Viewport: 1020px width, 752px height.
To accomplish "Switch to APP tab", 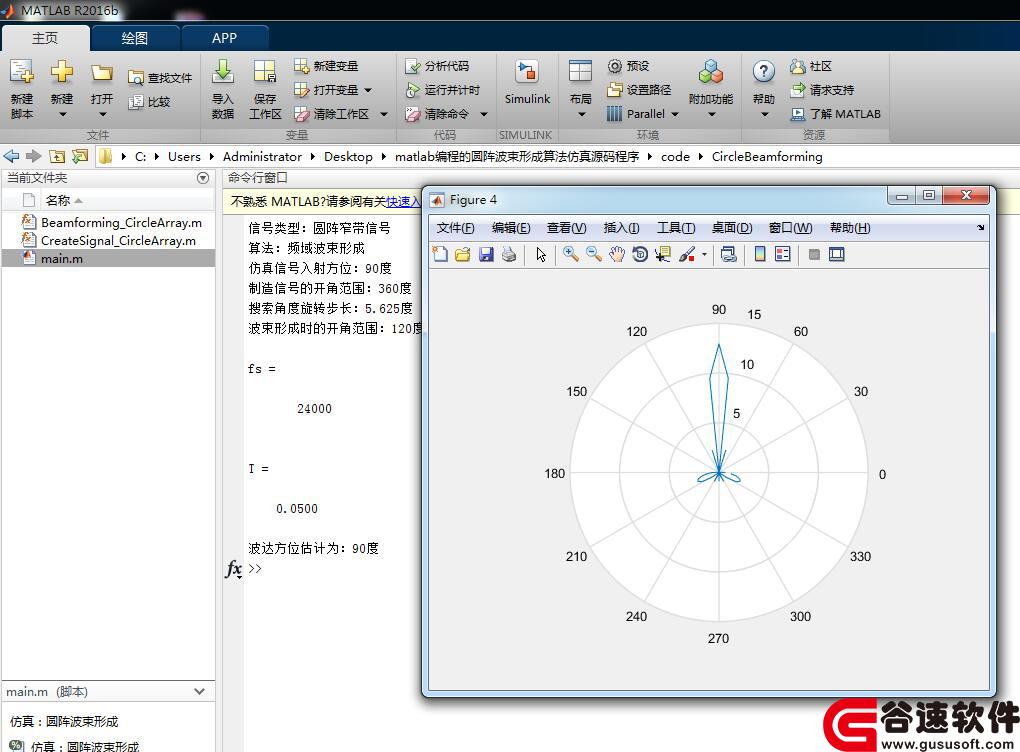I will [224, 38].
